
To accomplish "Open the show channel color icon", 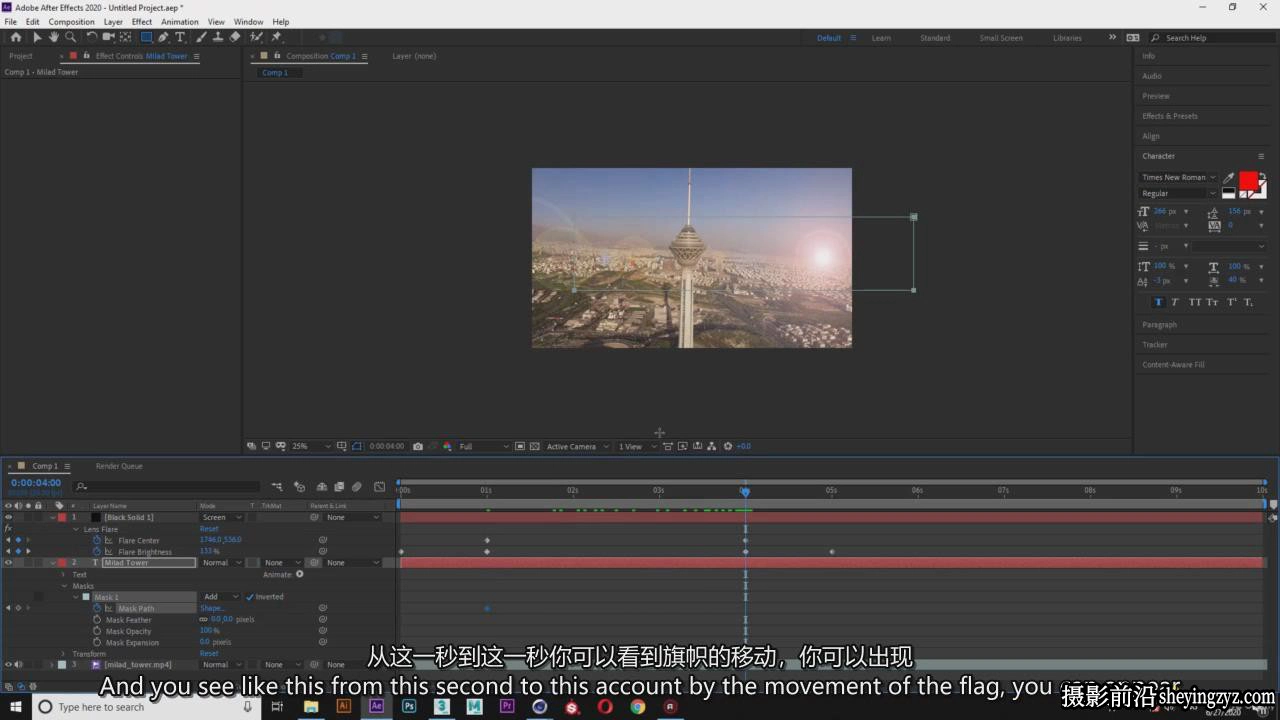I will click(447, 446).
